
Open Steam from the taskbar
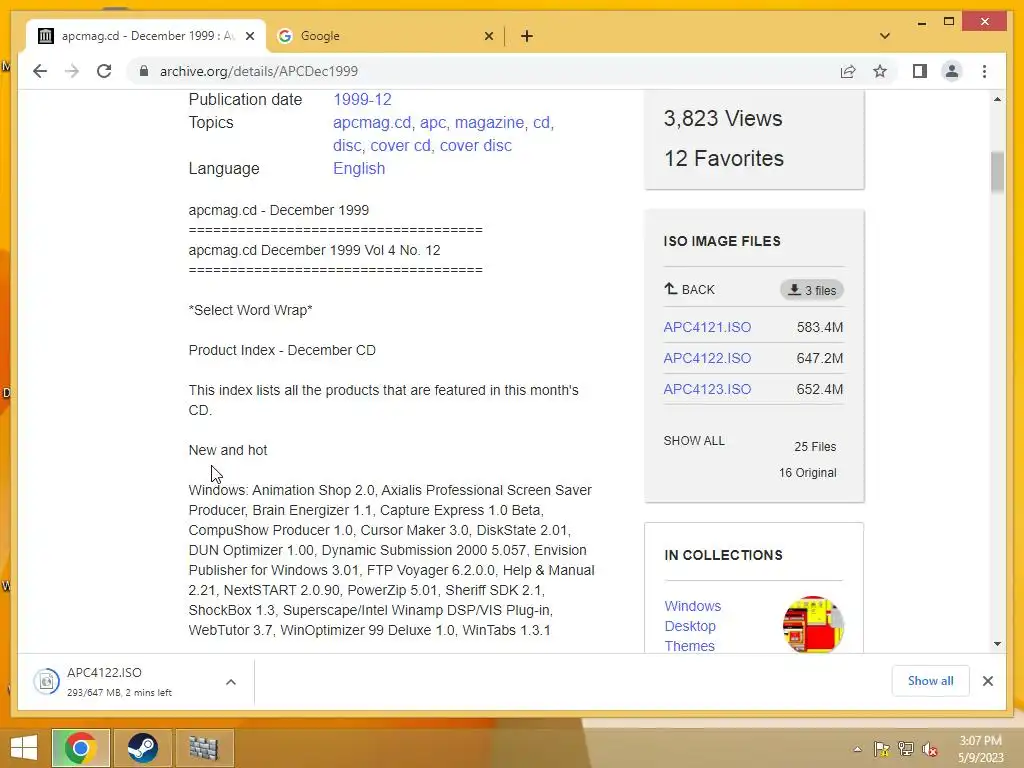point(142,748)
